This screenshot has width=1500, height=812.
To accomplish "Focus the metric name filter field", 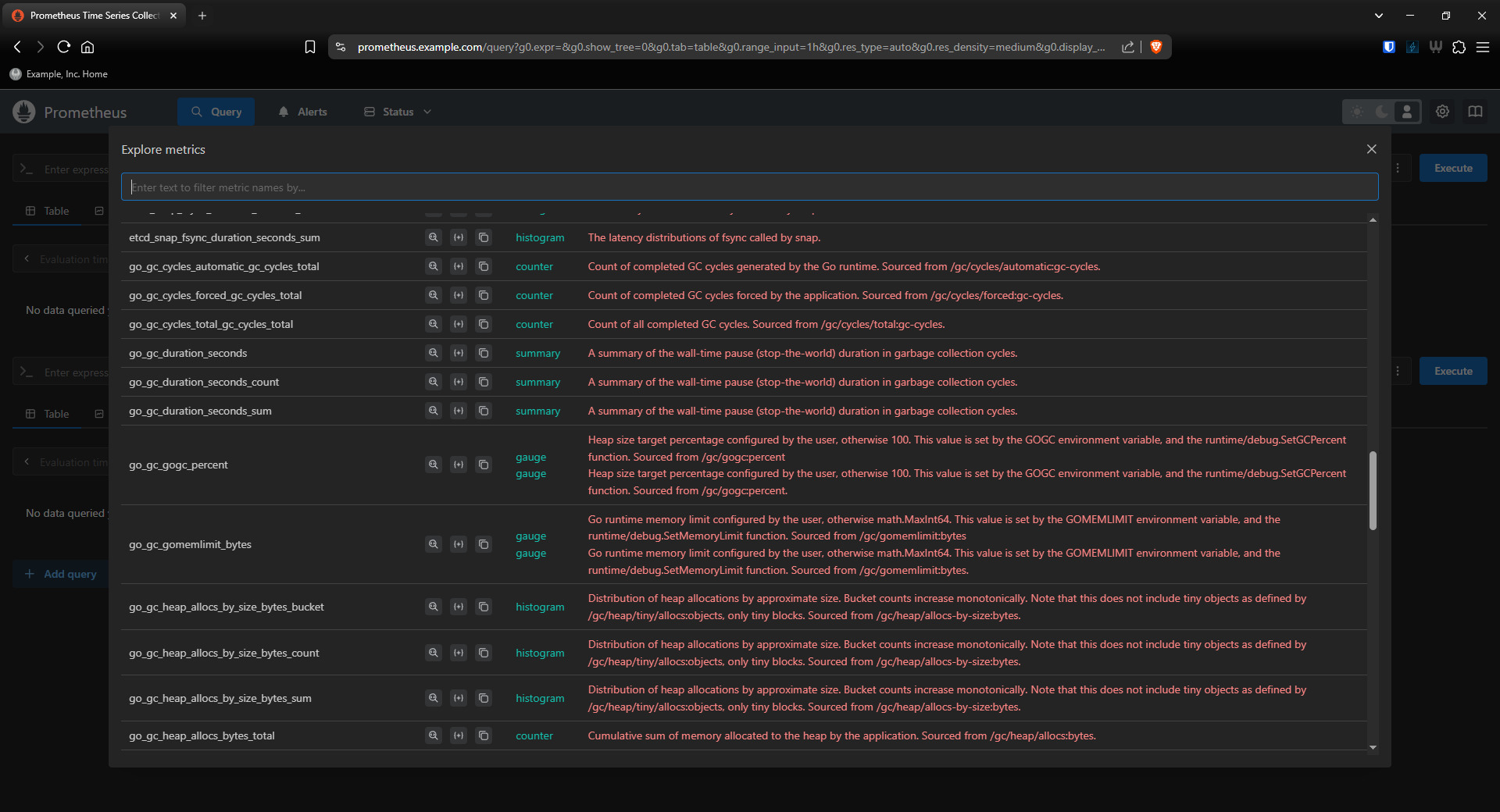I will [x=749, y=187].
